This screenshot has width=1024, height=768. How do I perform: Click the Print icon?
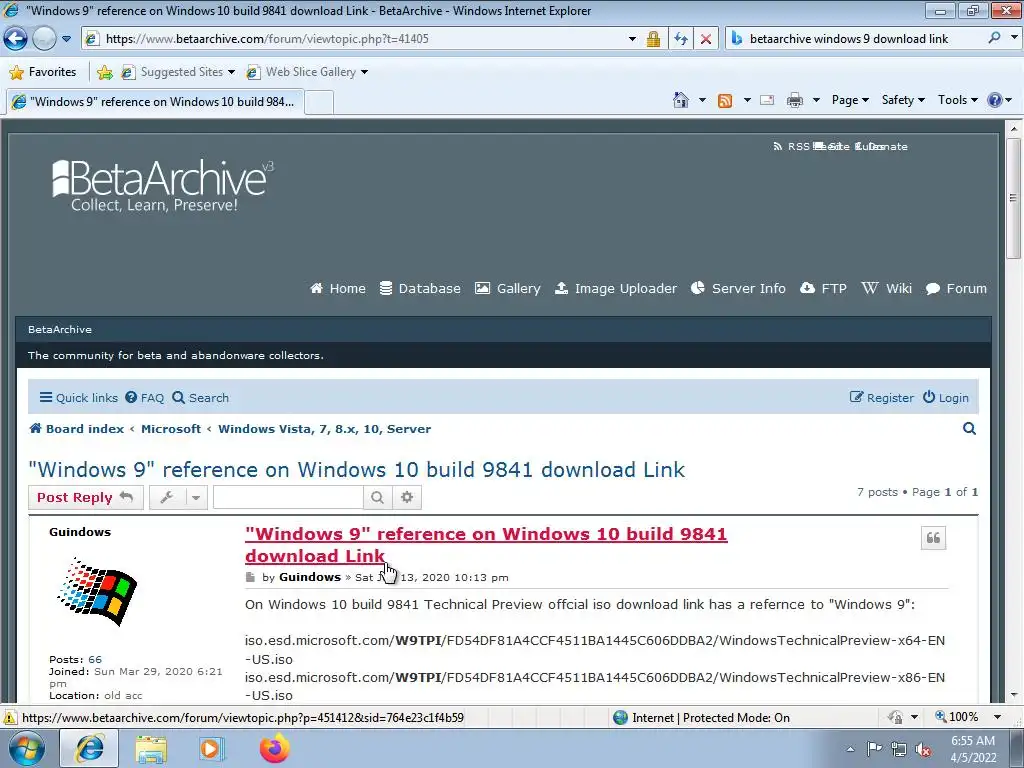pyautogui.click(x=795, y=101)
